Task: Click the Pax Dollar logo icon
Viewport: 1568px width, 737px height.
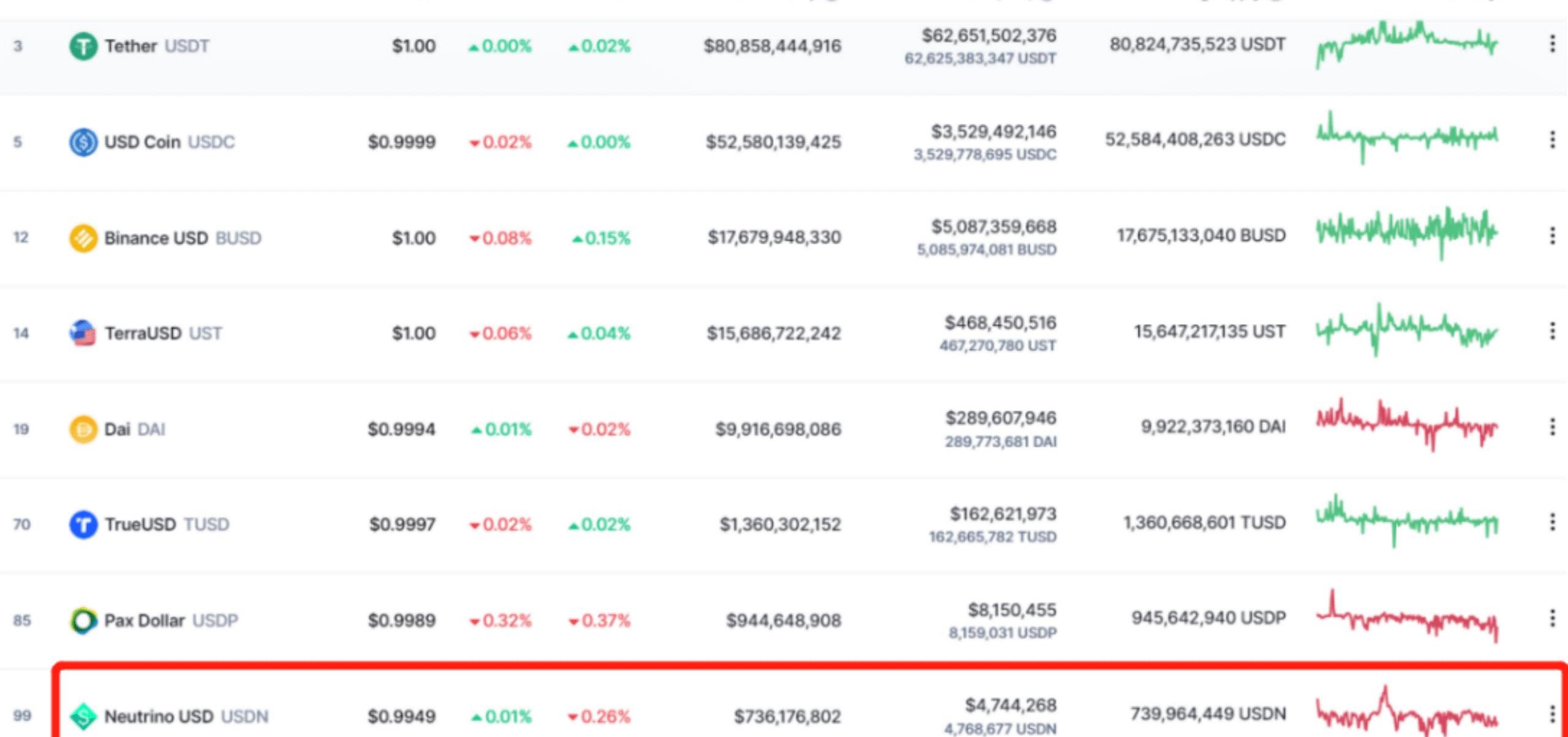Action: [x=83, y=621]
